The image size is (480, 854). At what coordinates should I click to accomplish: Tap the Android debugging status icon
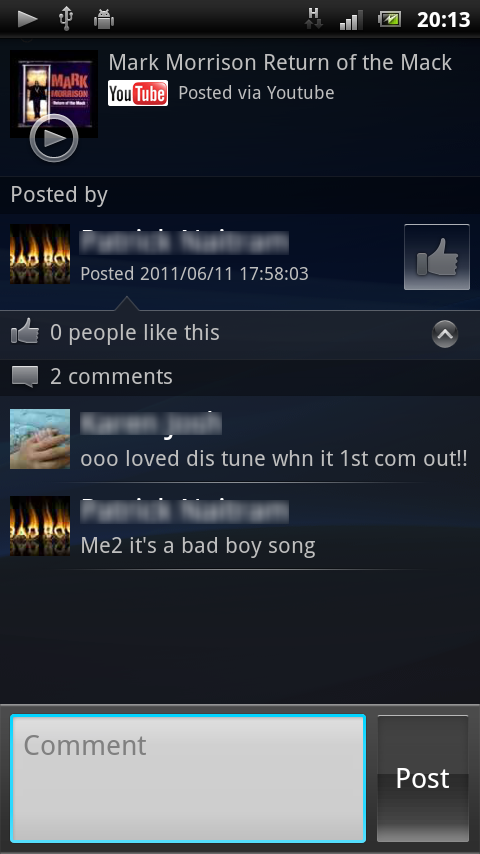(104, 20)
